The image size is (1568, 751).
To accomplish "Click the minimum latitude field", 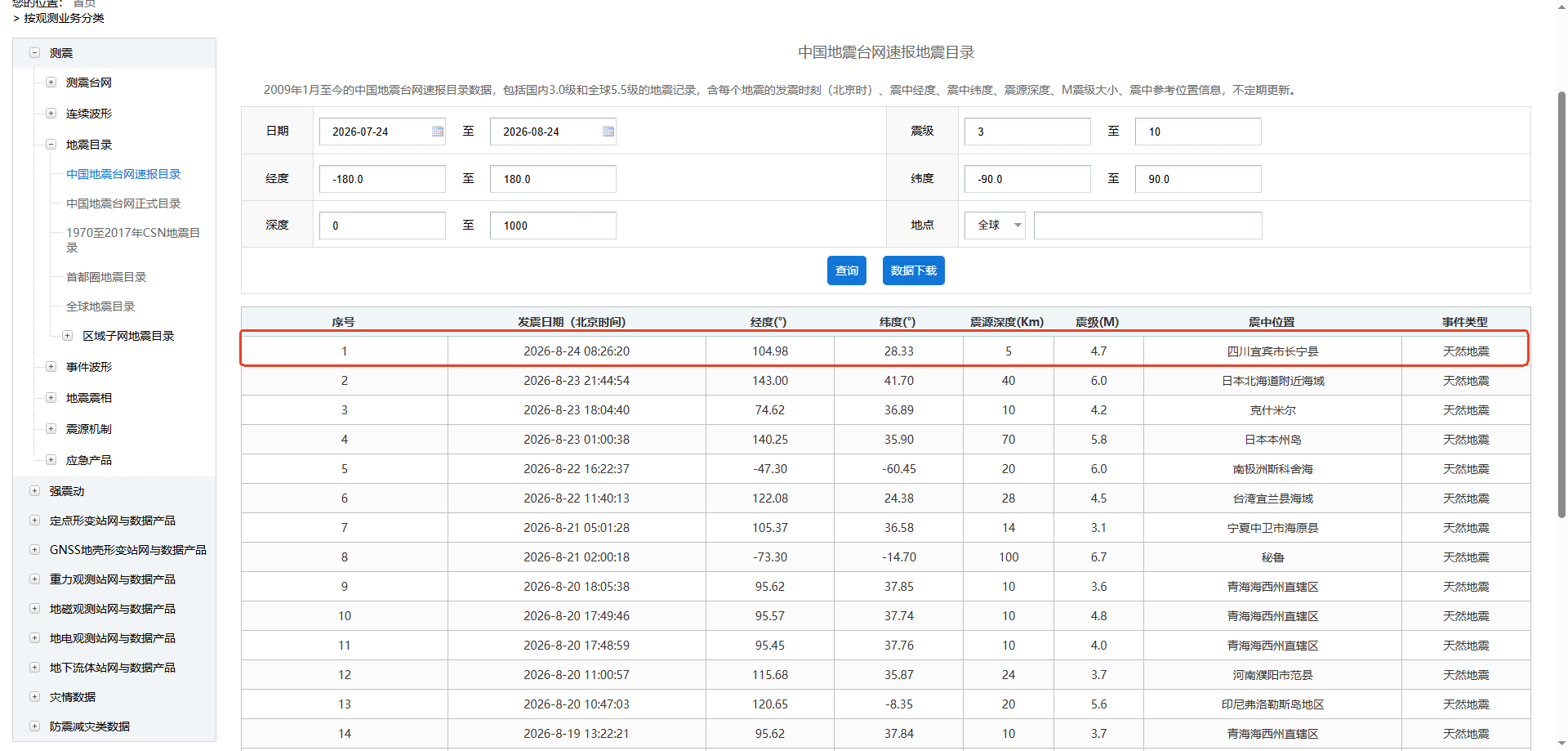I will point(1027,179).
